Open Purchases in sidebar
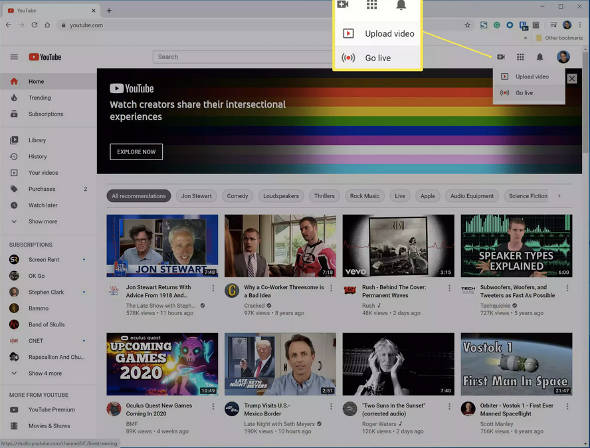The height and width of the screenshot is (448, 590). (48, 188)
